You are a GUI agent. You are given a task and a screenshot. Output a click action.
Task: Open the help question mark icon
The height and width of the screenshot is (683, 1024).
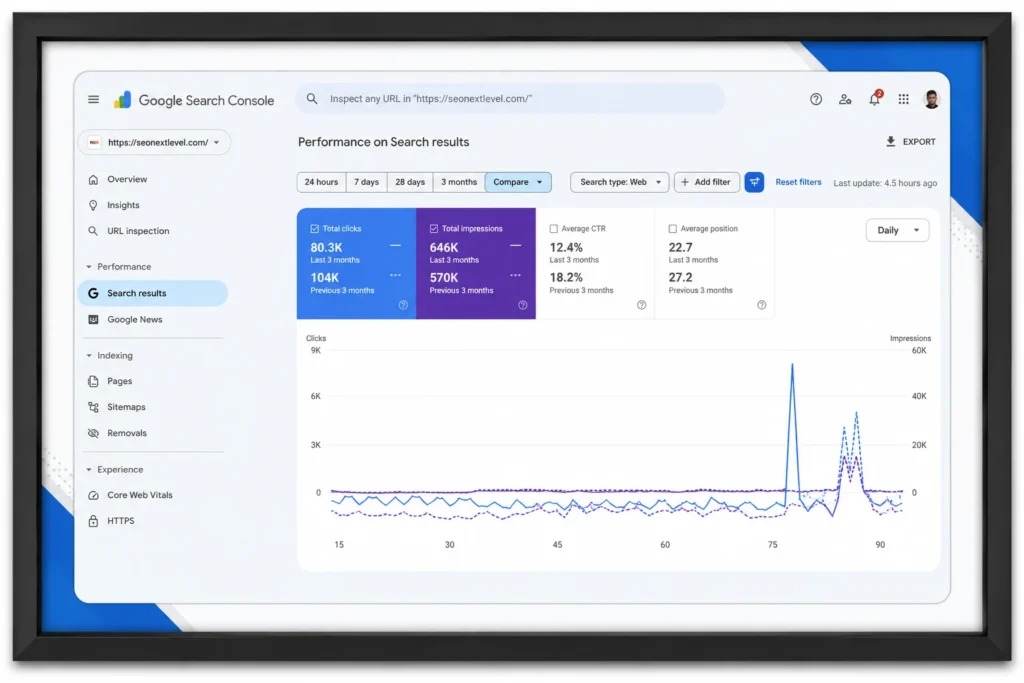(816, 99)
